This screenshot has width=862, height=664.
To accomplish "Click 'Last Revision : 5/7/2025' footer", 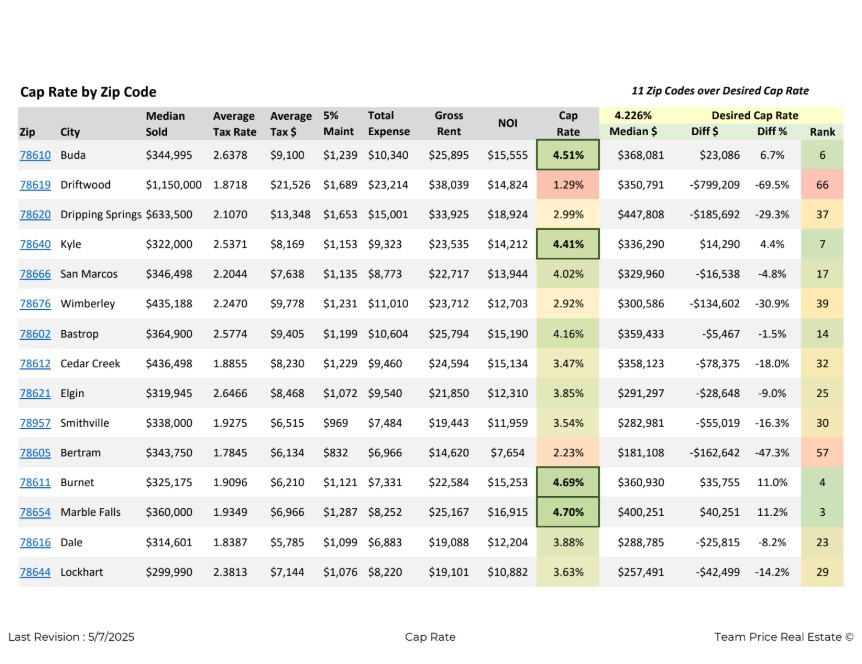I will (x=71, y=637).
